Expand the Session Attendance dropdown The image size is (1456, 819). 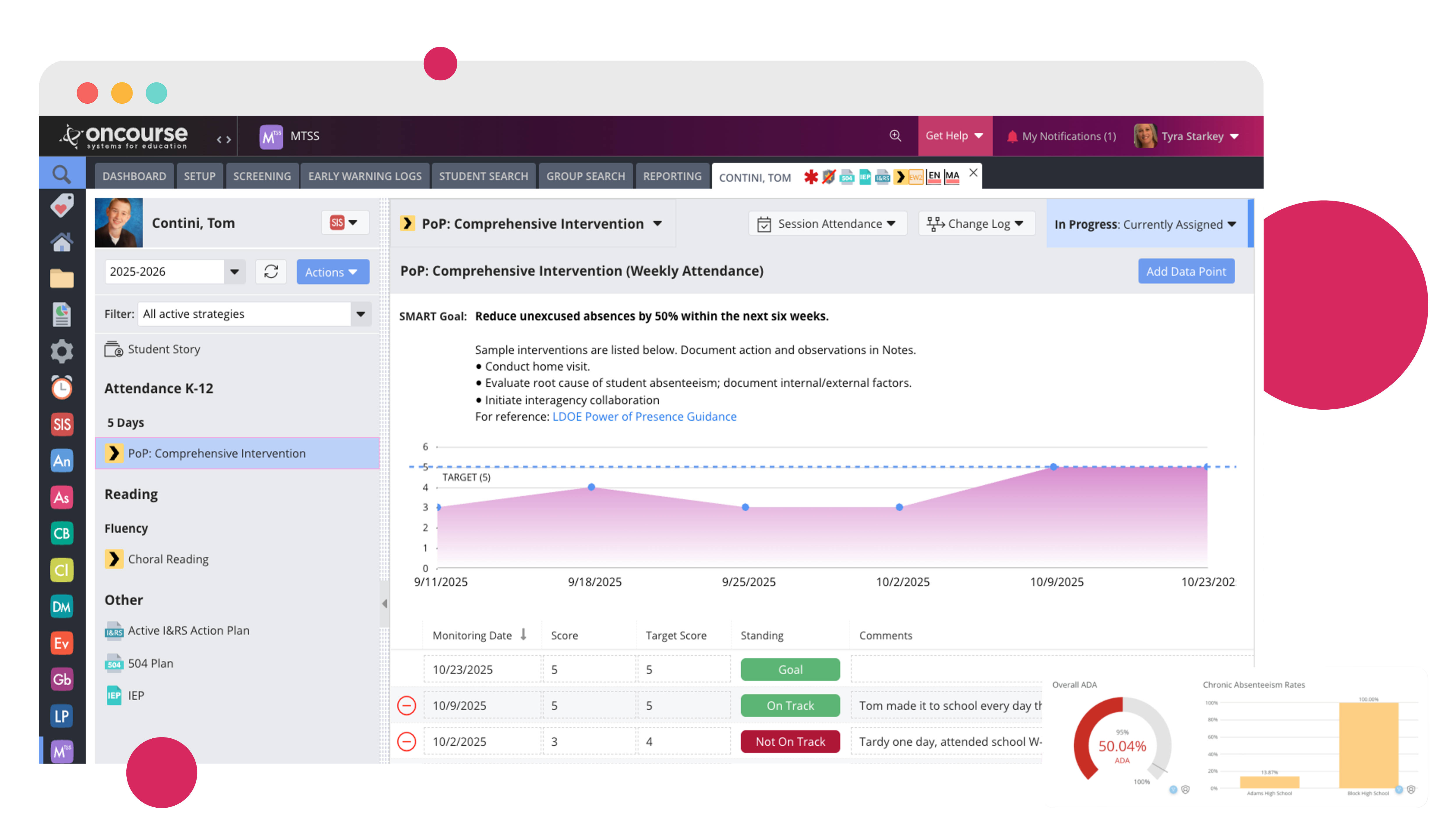[828, 224]
